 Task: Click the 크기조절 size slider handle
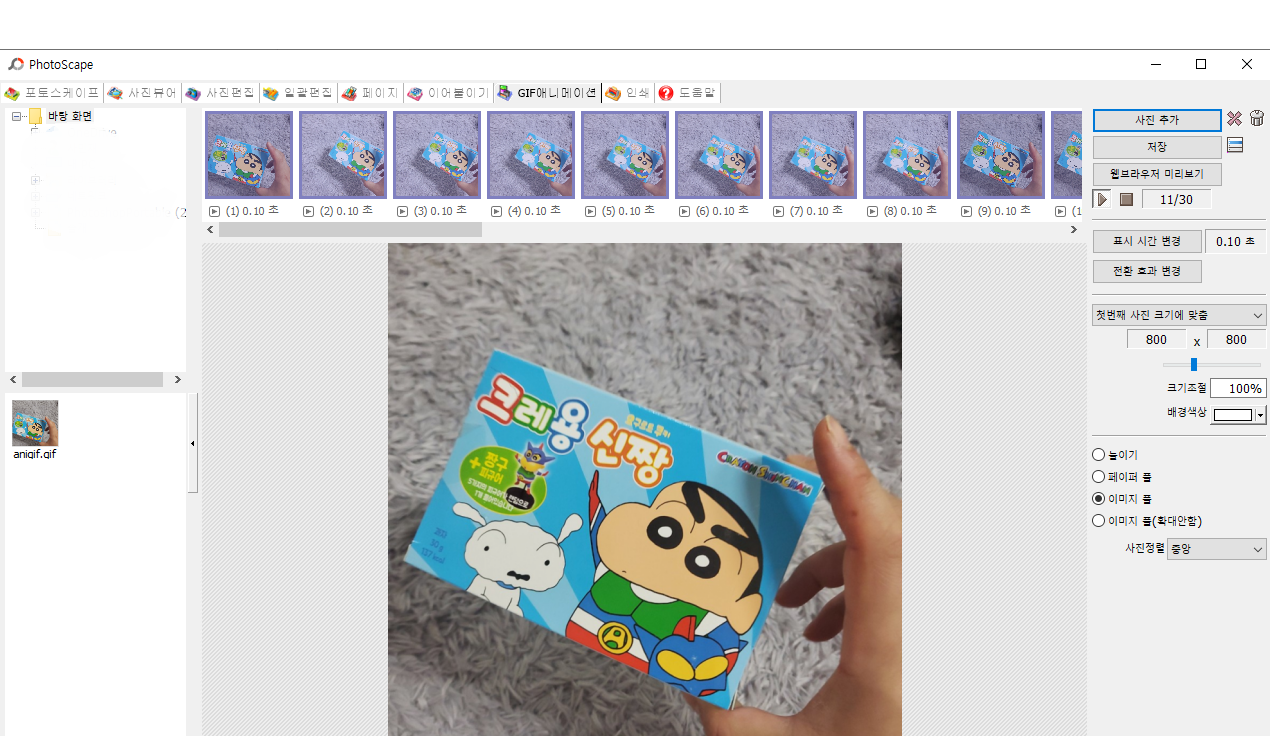[x=1193, y=364]
